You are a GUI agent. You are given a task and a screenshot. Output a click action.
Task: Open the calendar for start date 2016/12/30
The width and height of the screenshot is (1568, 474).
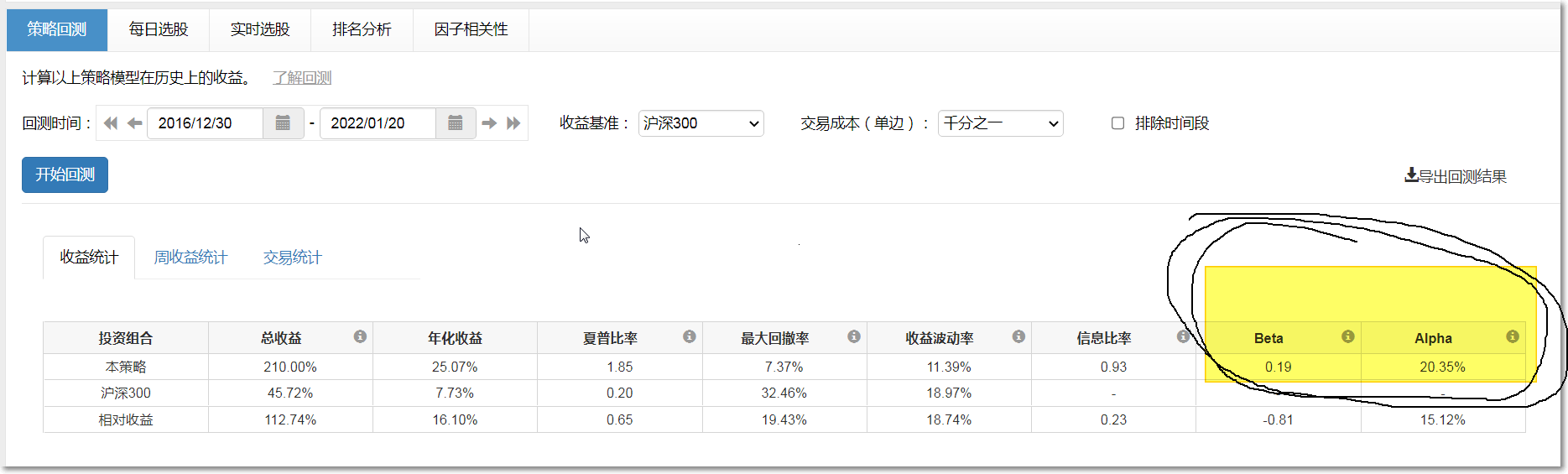coord(283,123)
